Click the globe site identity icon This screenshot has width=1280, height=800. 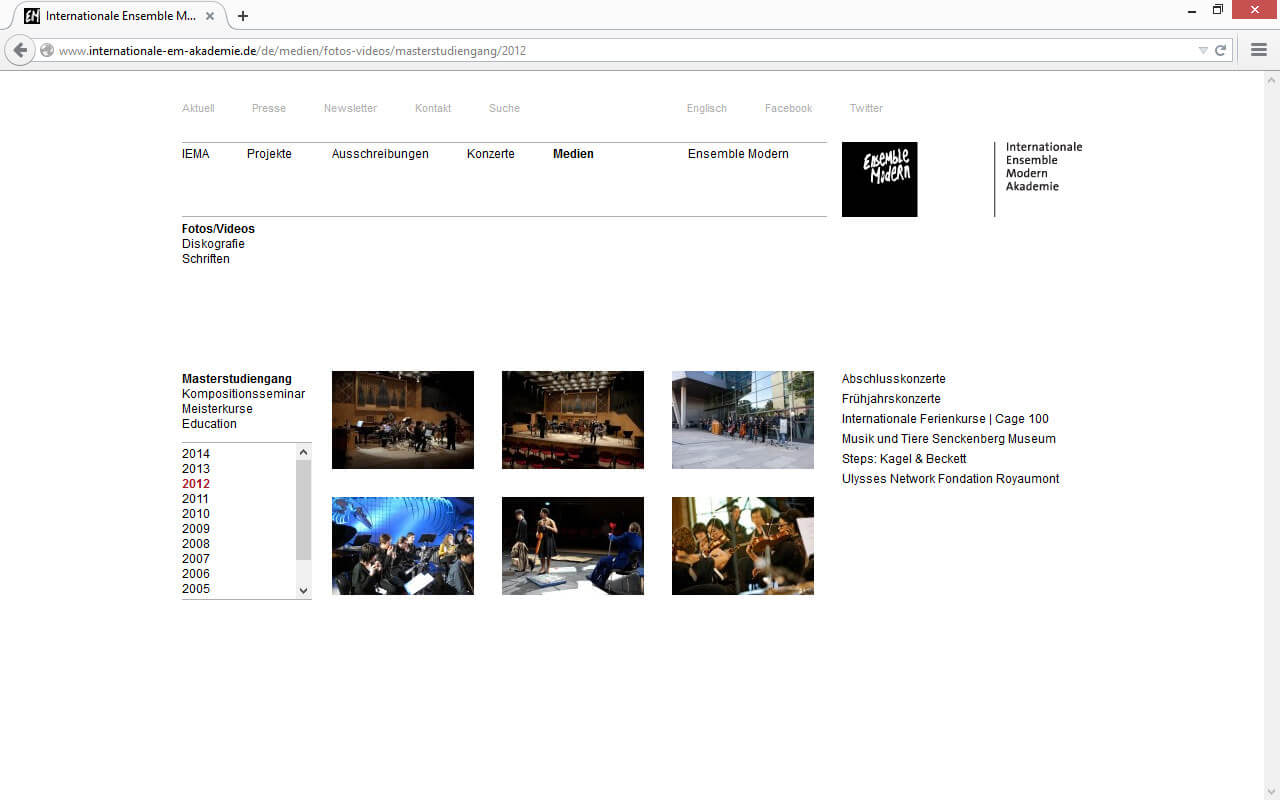(47, 50)
